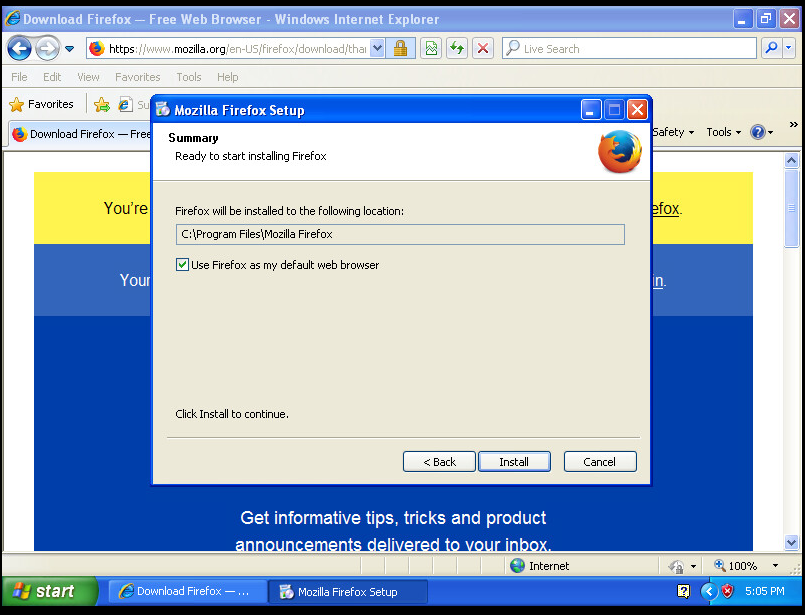Open the Edit menu
The image size is (805, 615).
tap(52, 77)
